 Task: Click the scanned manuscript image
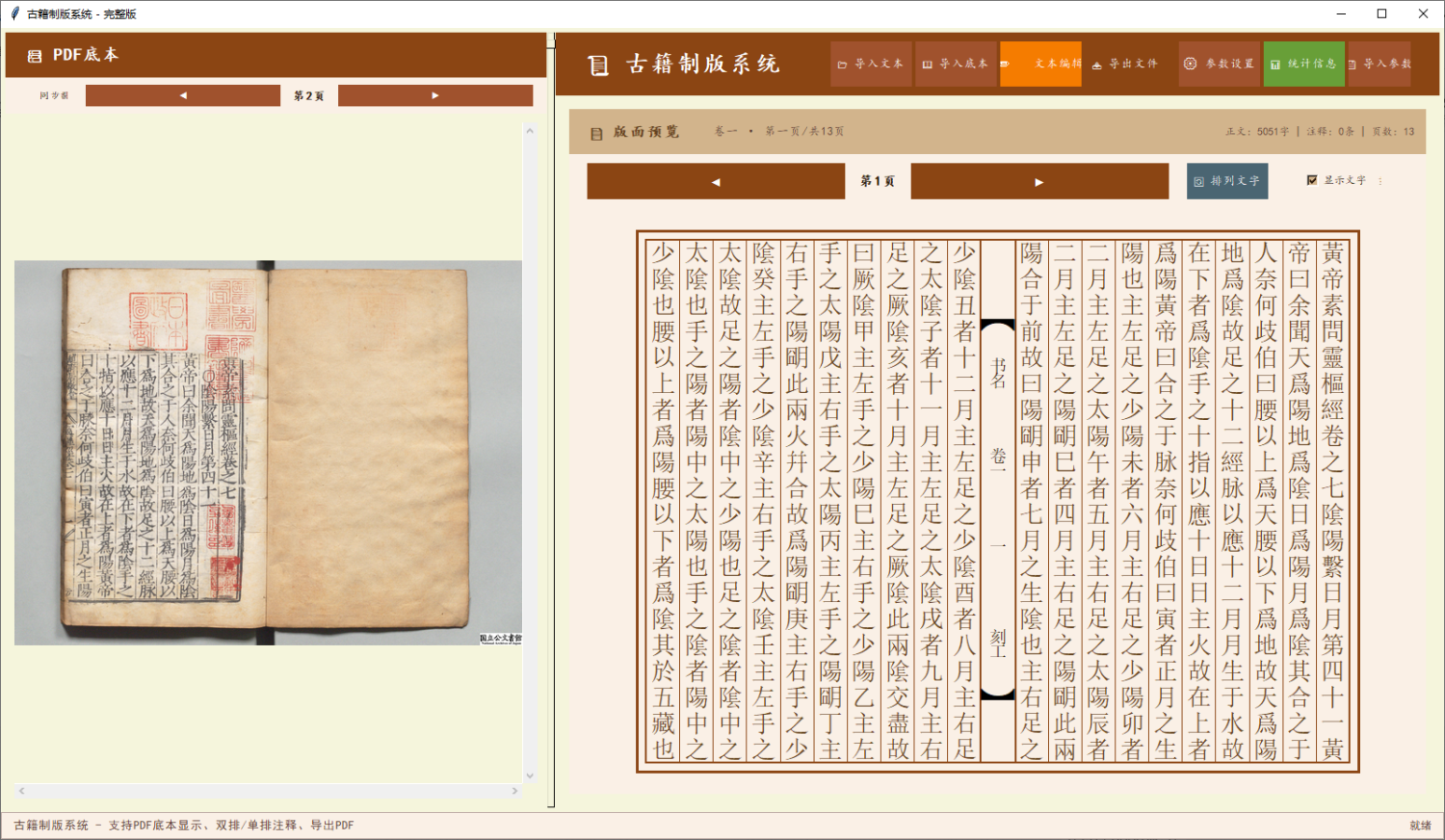coord(268,451)
